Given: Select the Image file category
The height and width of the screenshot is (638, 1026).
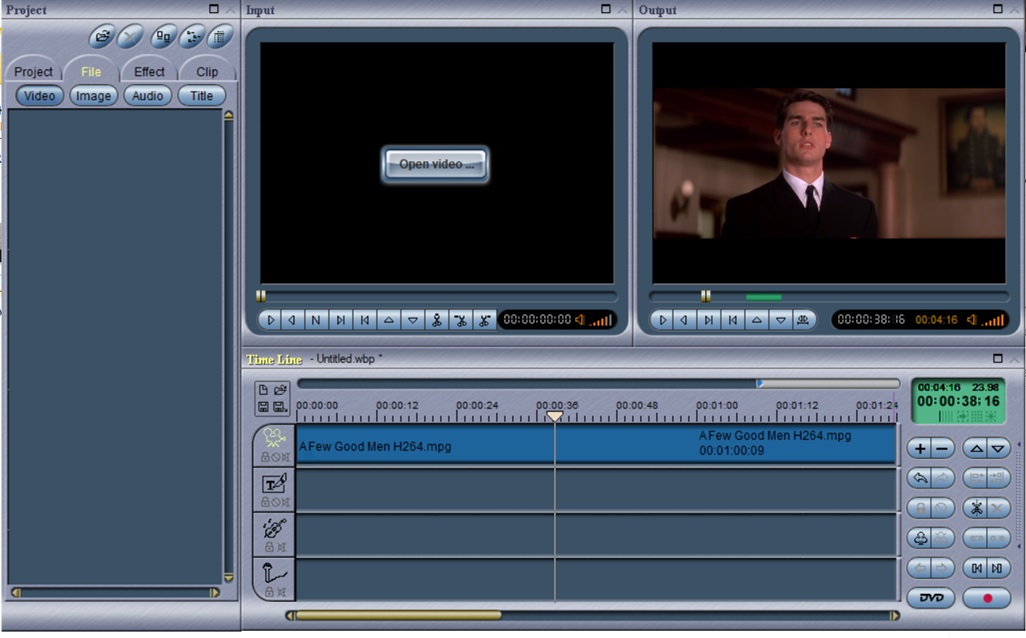Looking at the screenshot, I should [x=94, y=96].
